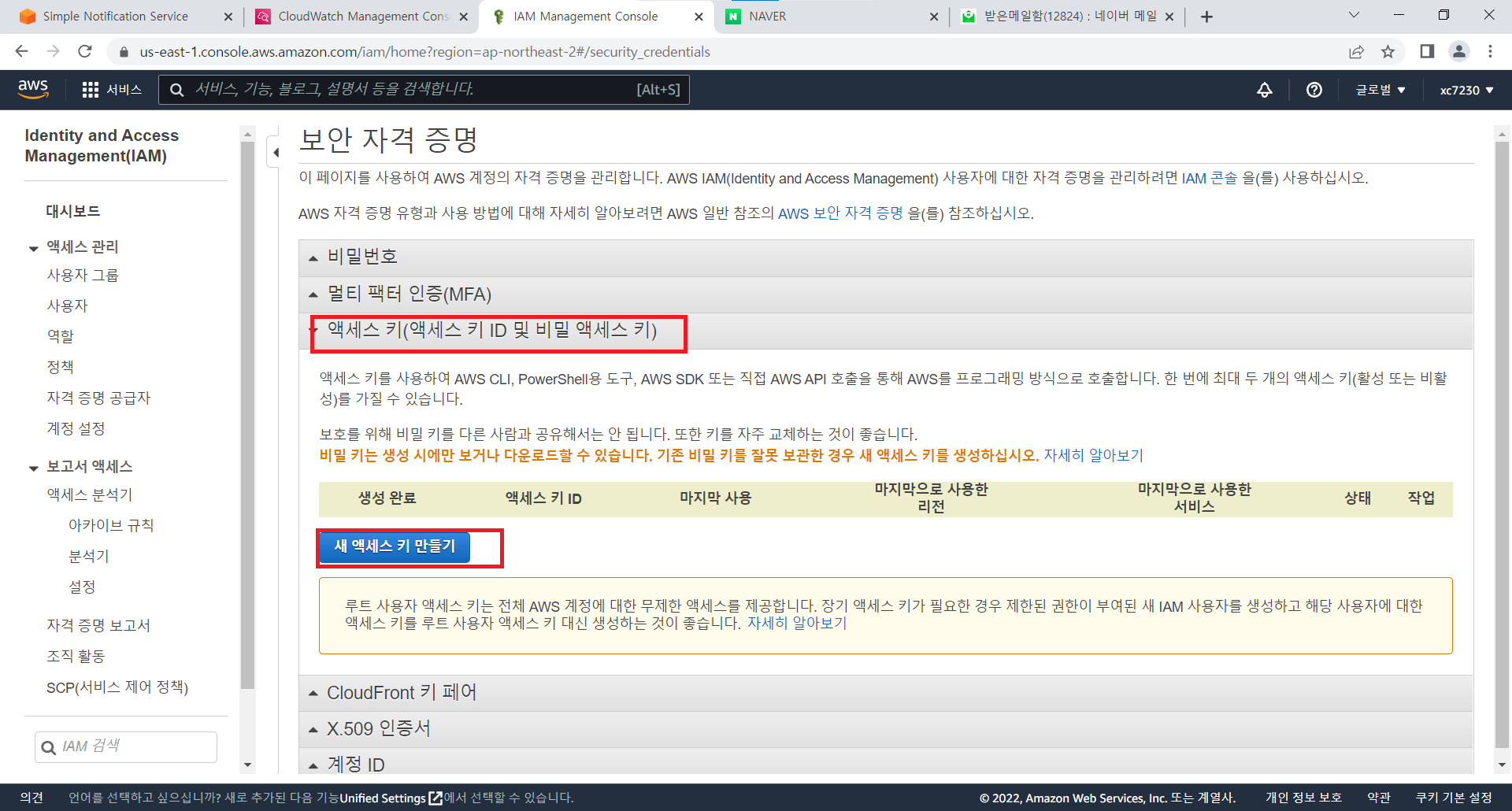Open 자격 증명 보고서 in the sidebar

coord(98,625)
